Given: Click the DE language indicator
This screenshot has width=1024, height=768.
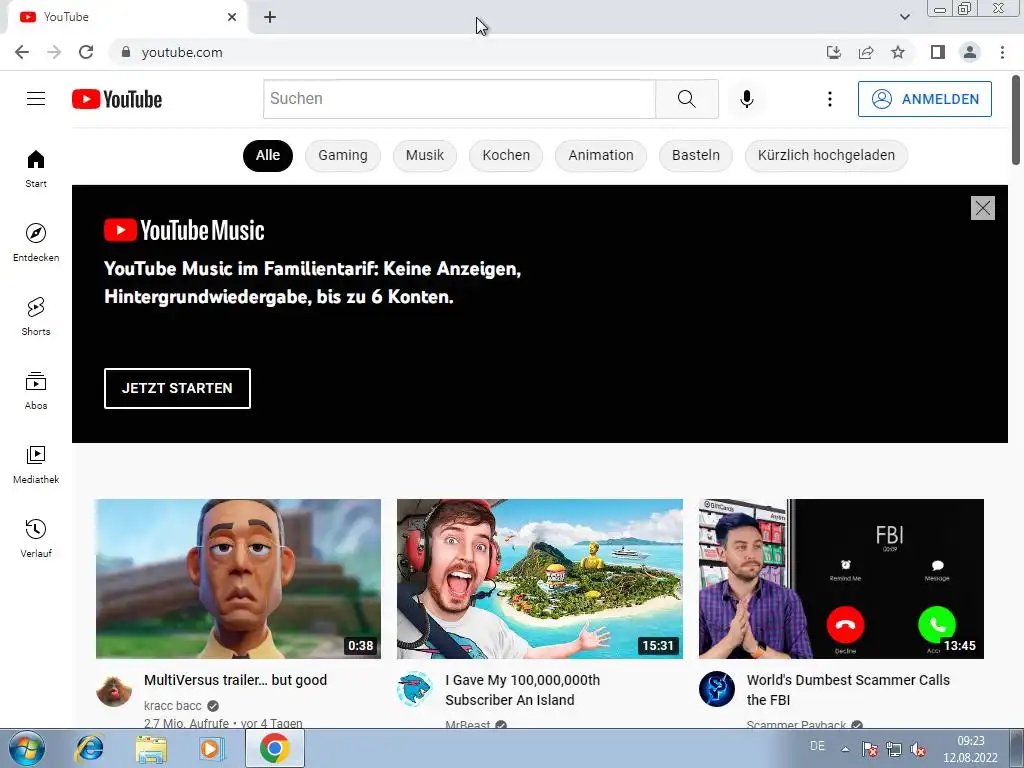Looking at the screenshot, I should click(x=817, y=746).
